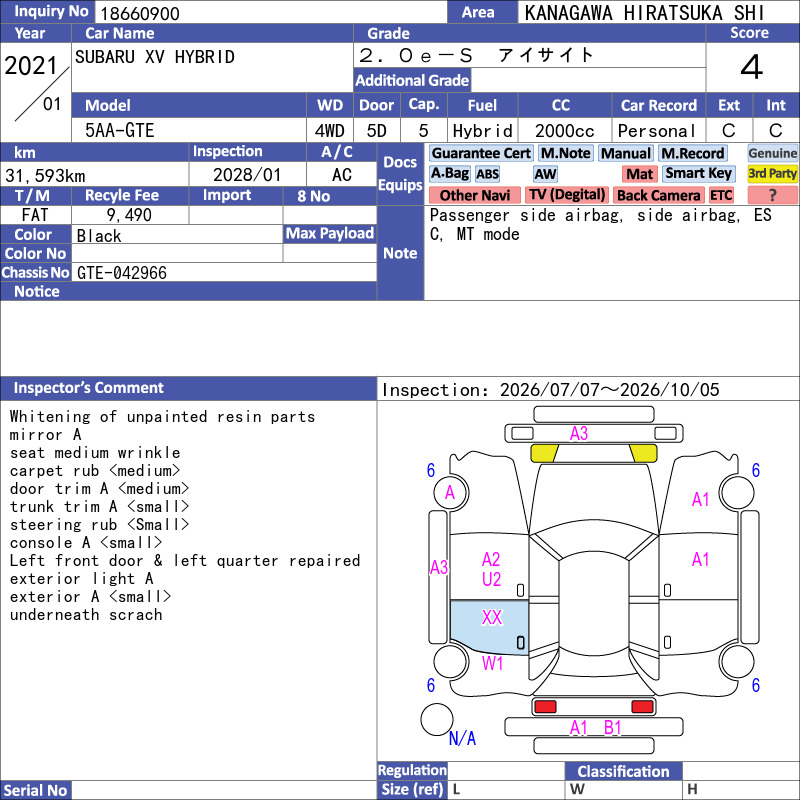Select the W1 mark near rear quarter
Image resolution: width=800 pixels, height=800 pixels.
pos(492,664)
